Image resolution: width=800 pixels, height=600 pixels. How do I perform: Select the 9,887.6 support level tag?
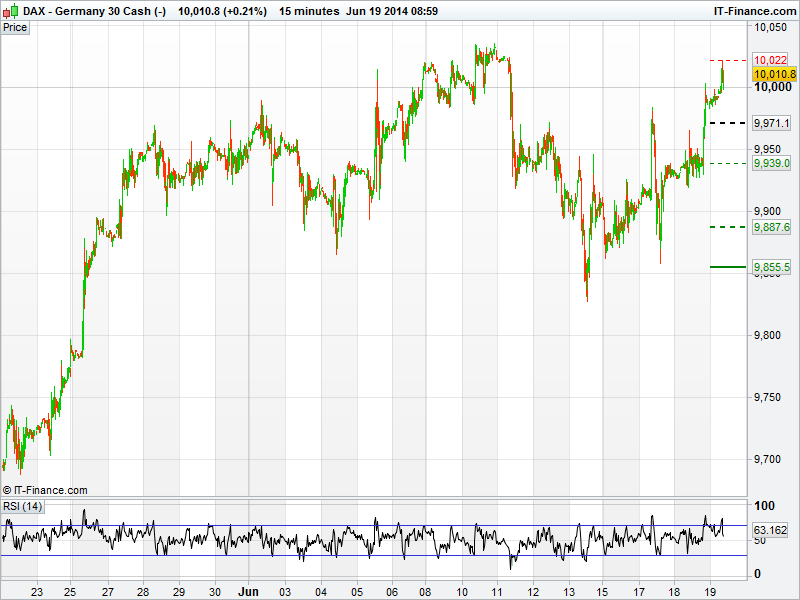point(772,228)
